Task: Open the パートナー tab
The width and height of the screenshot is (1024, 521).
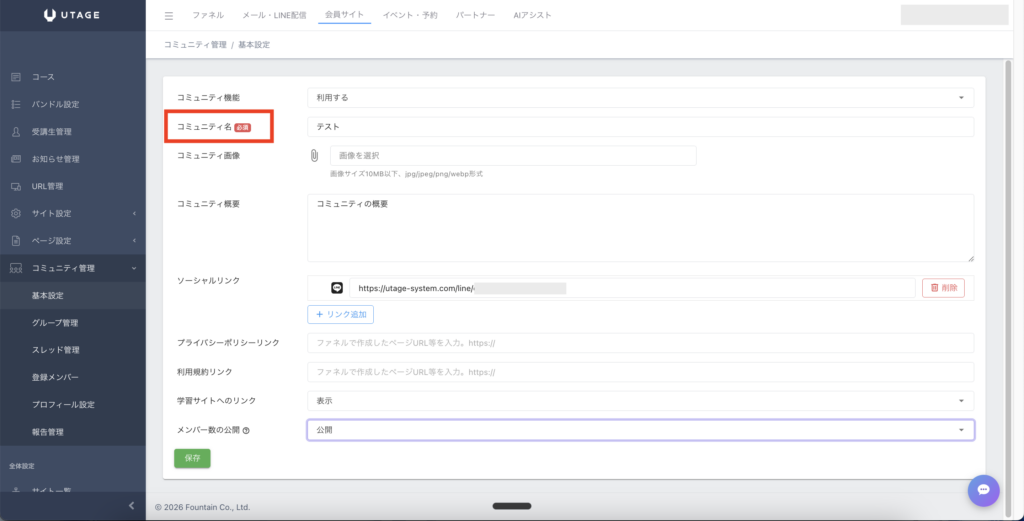Action: coord(475,15)
